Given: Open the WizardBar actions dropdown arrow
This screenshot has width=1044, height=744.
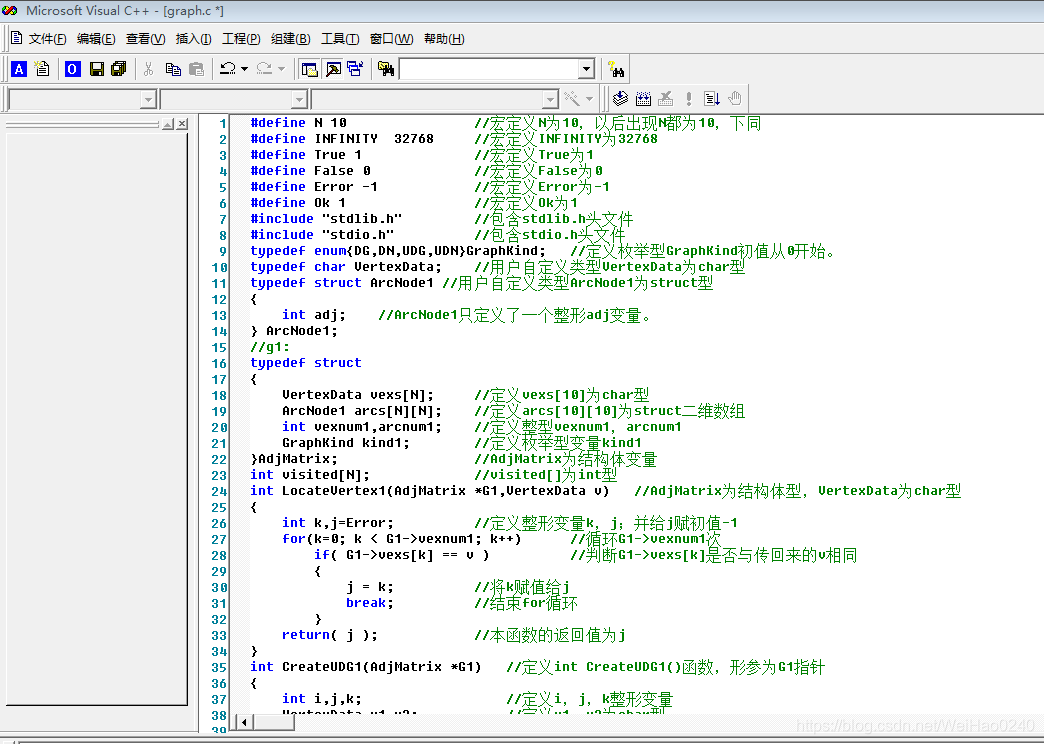Looking at the screenshot, I should (589, 99).
